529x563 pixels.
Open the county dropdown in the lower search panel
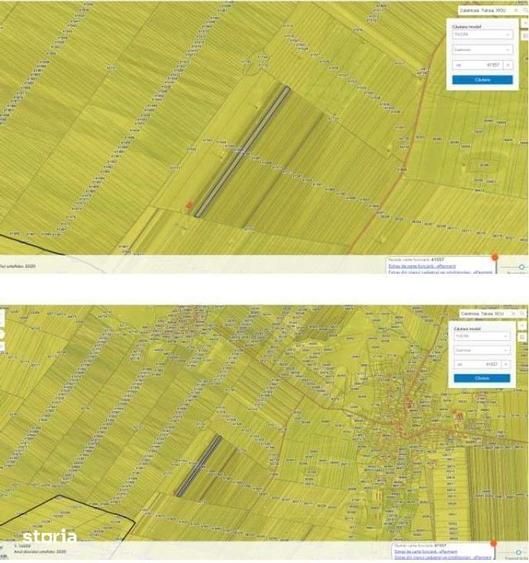tap(482, 336)
